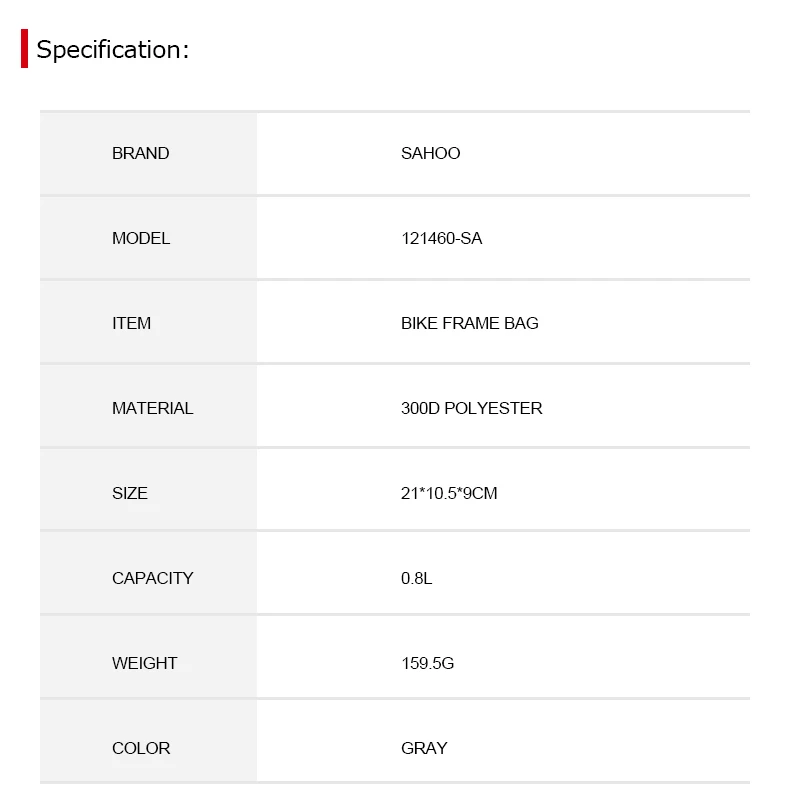Click the SAHOO brand value
The image size is (800, 800).
[431, 153]
